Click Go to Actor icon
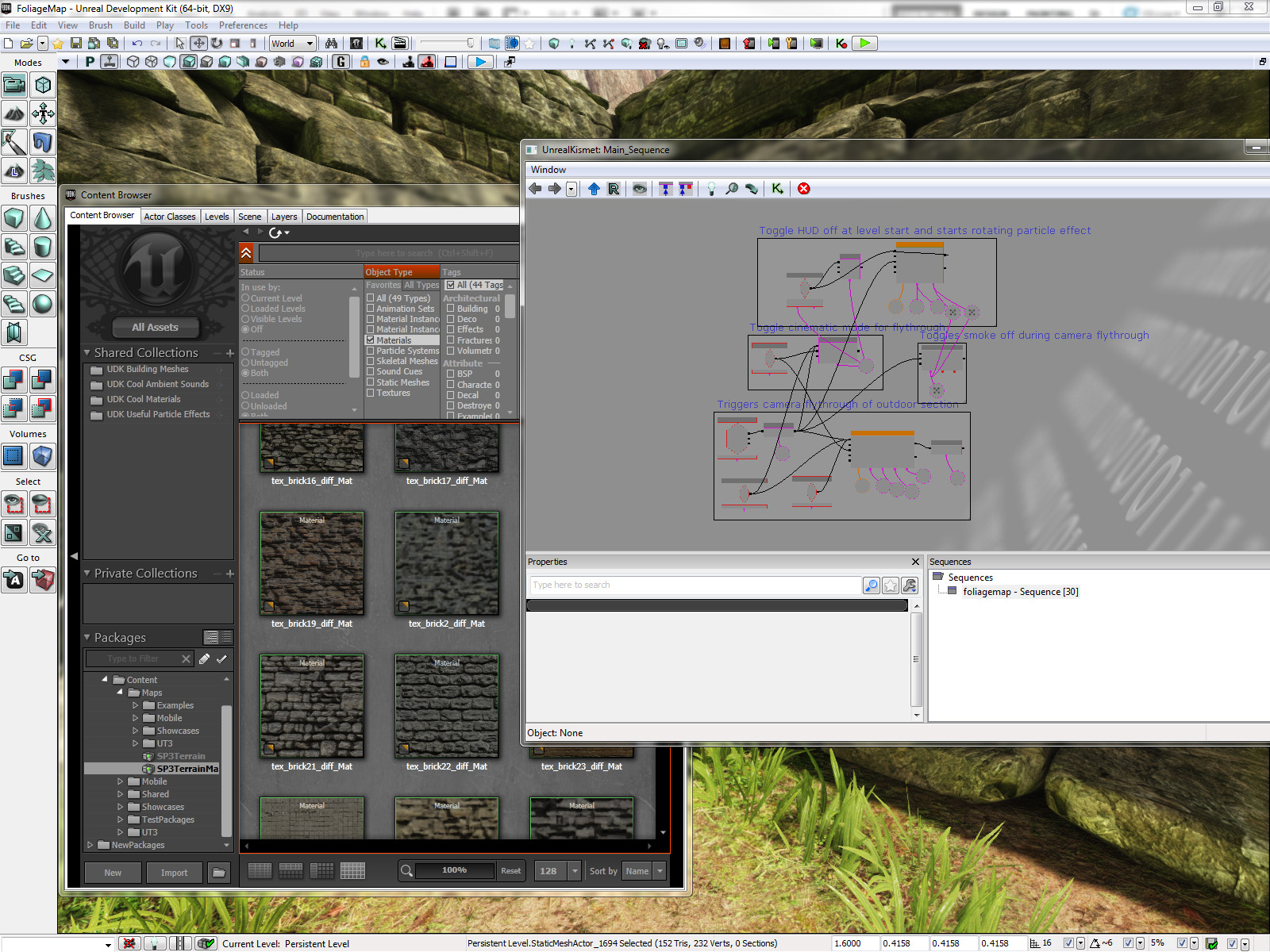 pyautogui.click(x=14, y=580)
